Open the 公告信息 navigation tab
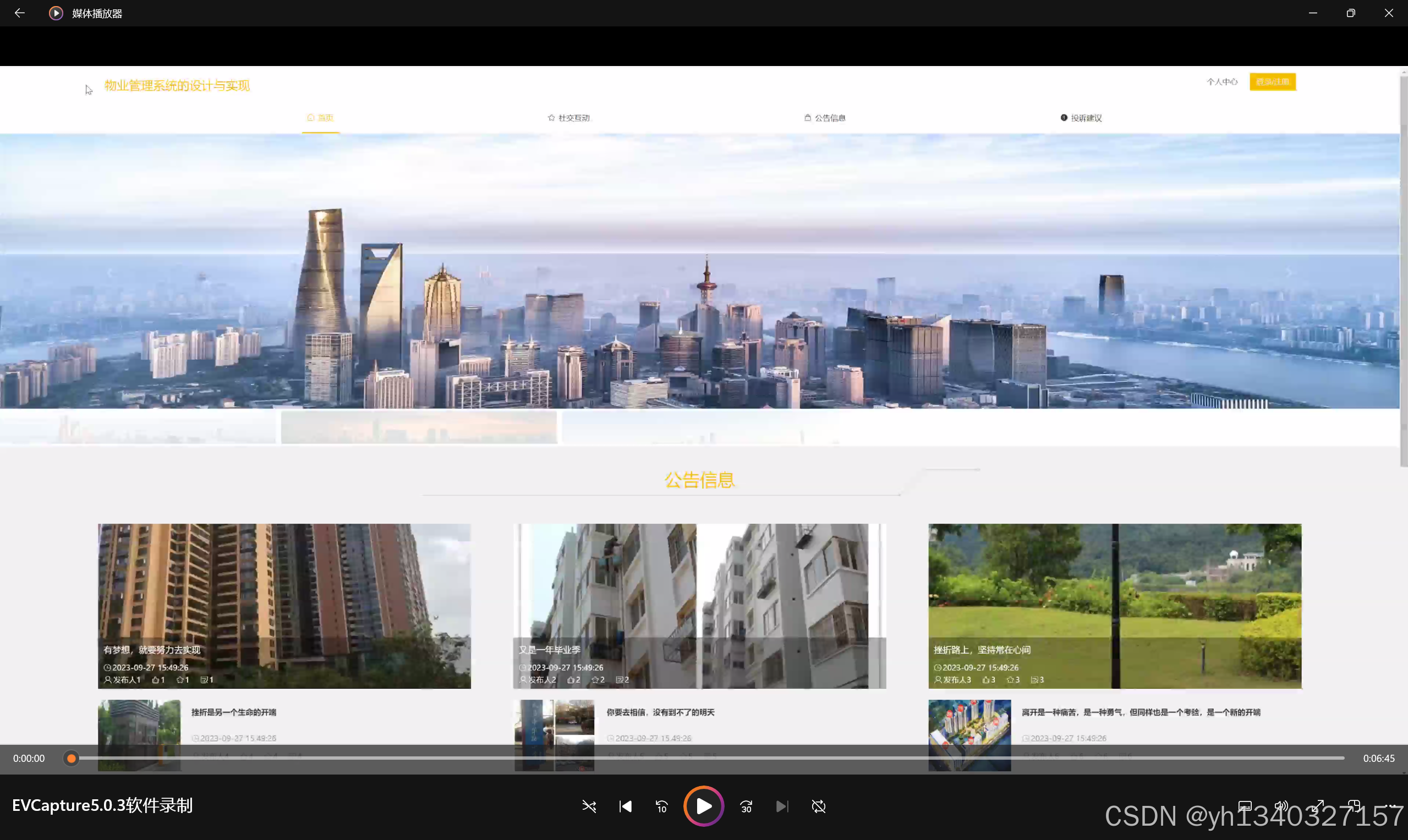 point(825,118)
